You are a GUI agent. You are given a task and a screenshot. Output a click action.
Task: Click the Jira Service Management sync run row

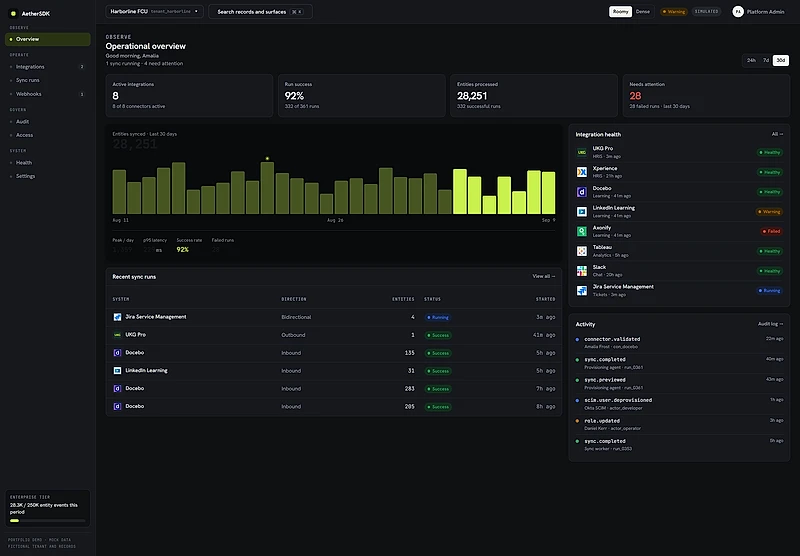(x=334, y=317)
